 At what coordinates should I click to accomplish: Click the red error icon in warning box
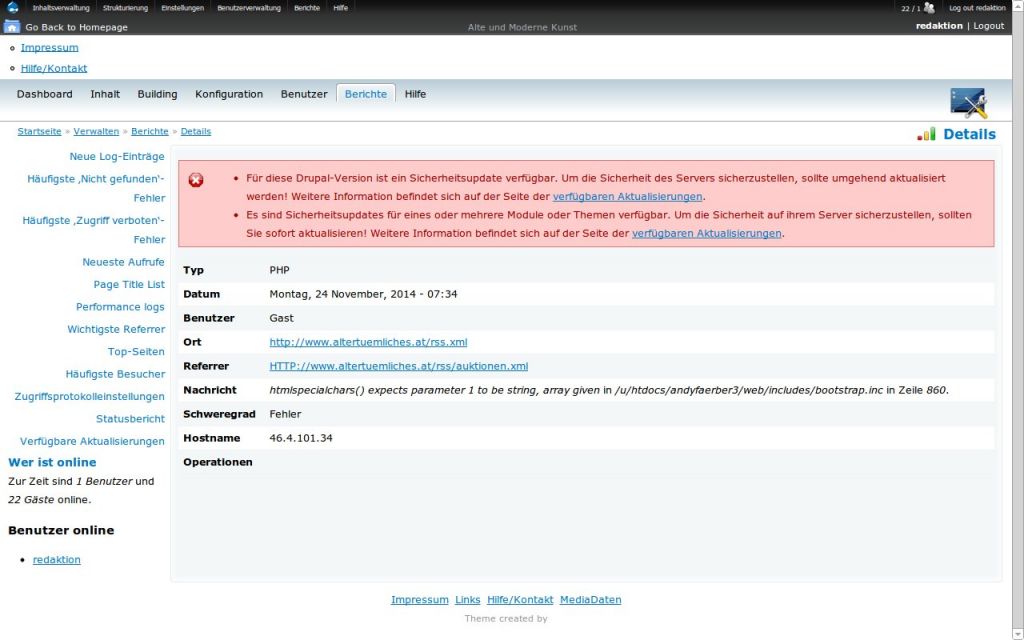[196, 179]
